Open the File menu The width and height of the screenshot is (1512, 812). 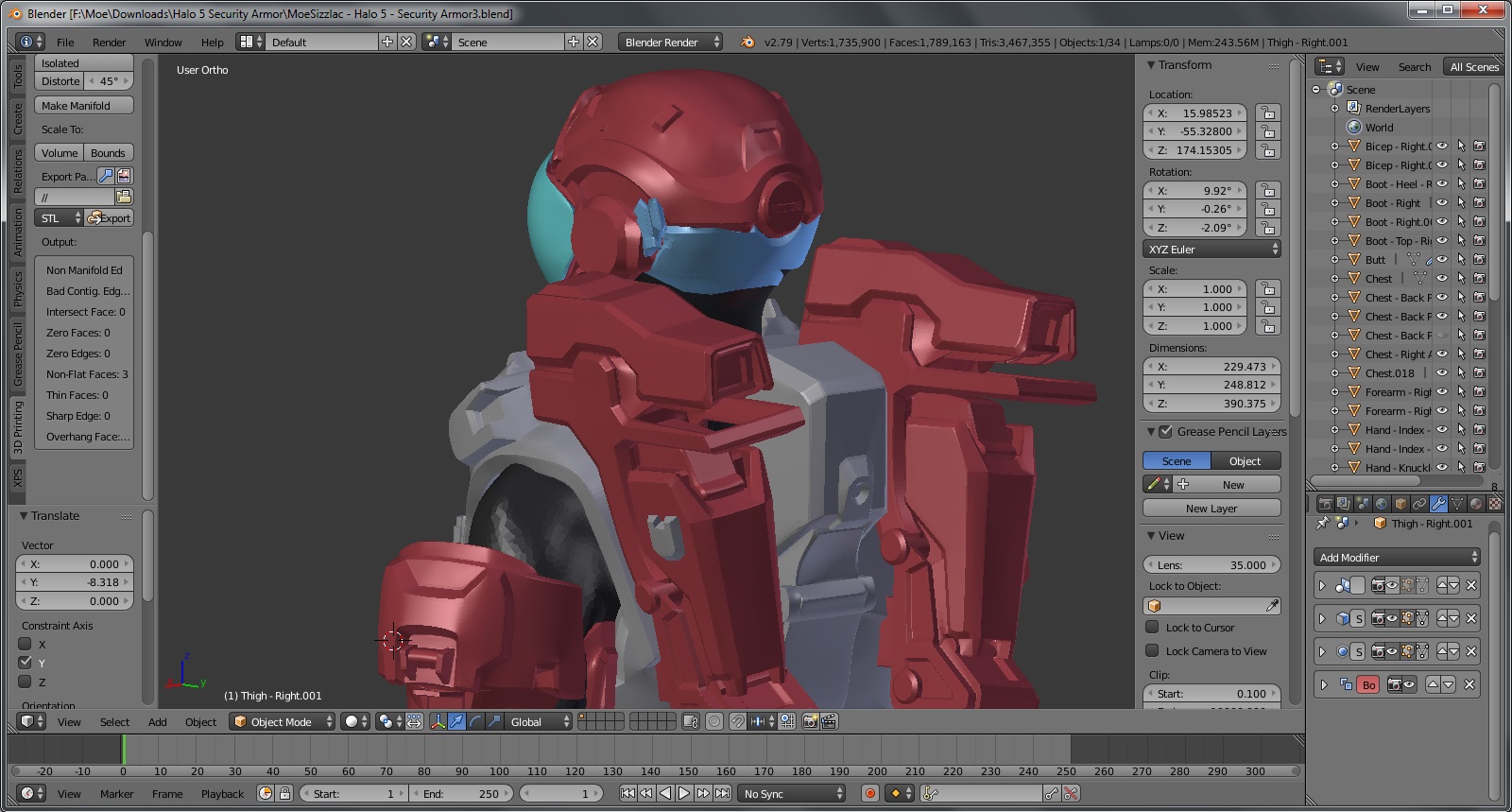[x=65, y=42]
